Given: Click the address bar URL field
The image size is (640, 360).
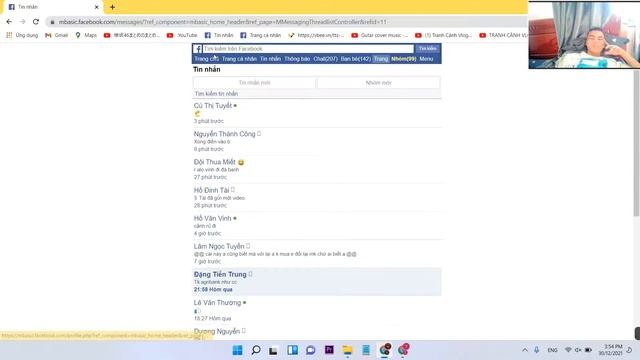Looking at the screenshot, I should point(286,22).
